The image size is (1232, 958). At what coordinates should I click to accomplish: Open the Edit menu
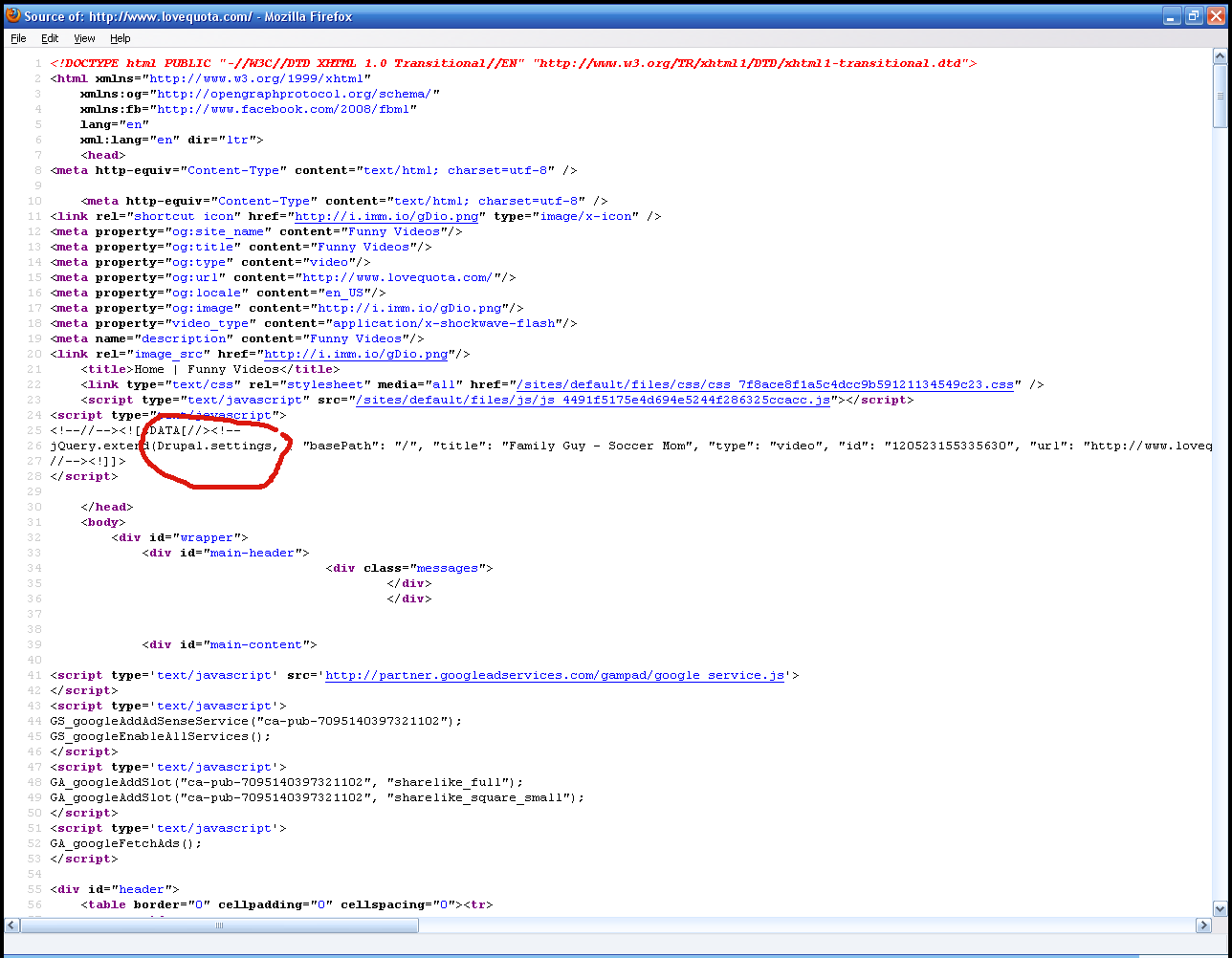(x=50, y=38)
